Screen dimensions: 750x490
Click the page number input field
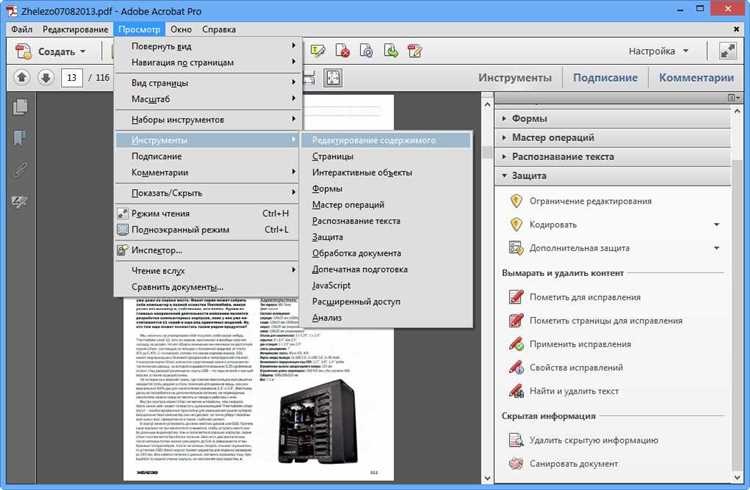click(72, 78)
